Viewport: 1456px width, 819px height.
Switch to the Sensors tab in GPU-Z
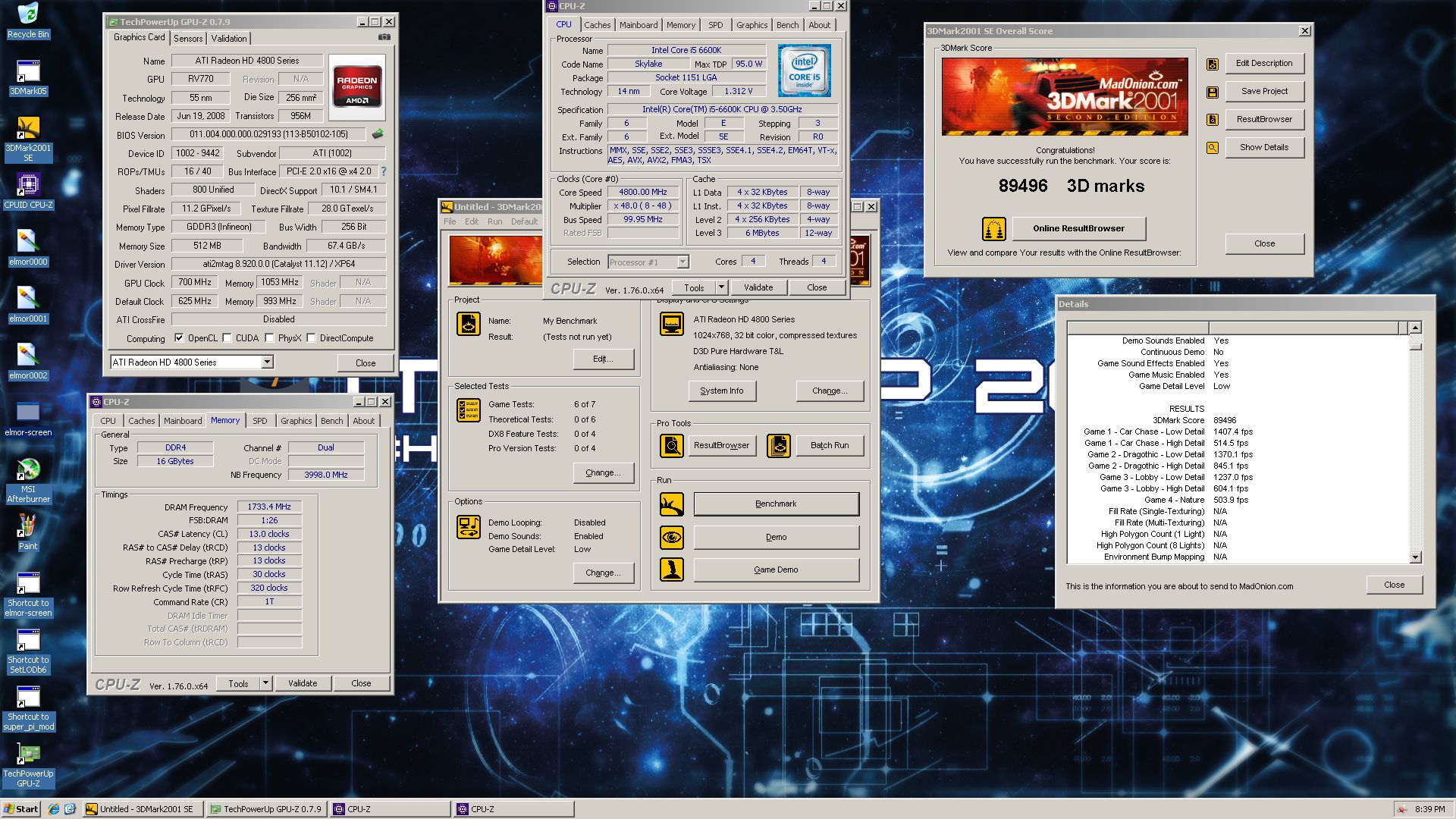188,39
